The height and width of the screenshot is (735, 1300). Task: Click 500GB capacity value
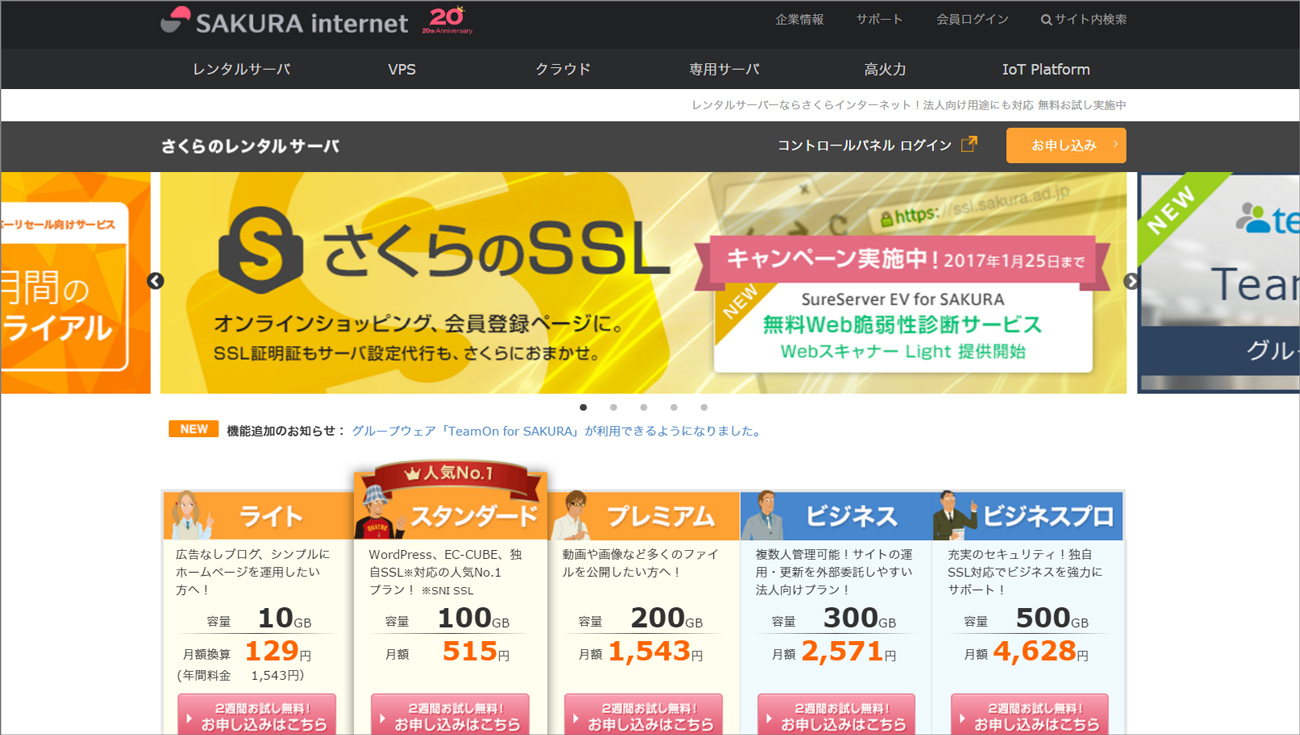coord(1052,619)
